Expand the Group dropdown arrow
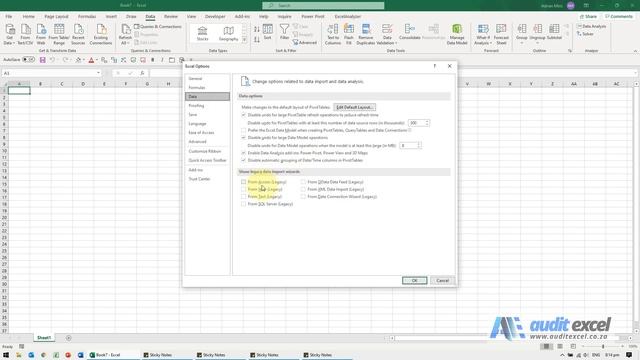640x360 pixels. click(521, 43)
